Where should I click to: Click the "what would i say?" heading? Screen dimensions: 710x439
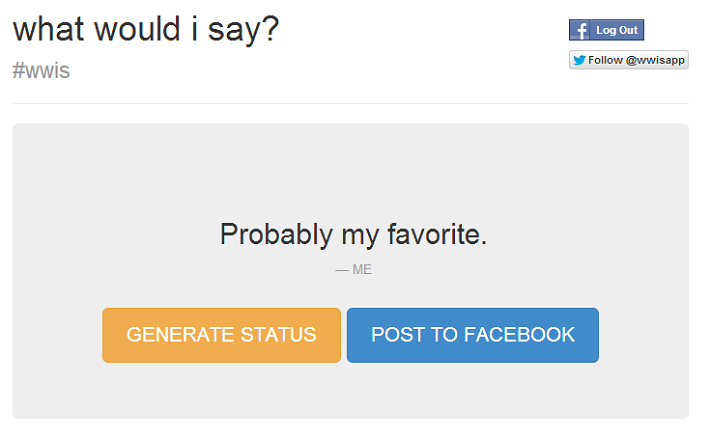pos(146,30)
